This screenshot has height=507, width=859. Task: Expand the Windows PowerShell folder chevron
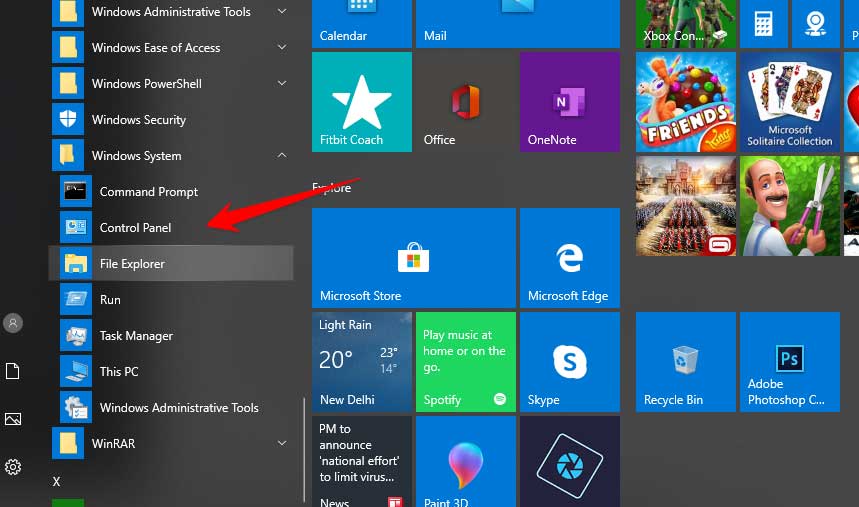pyautogui.click(x=282, y=83)
